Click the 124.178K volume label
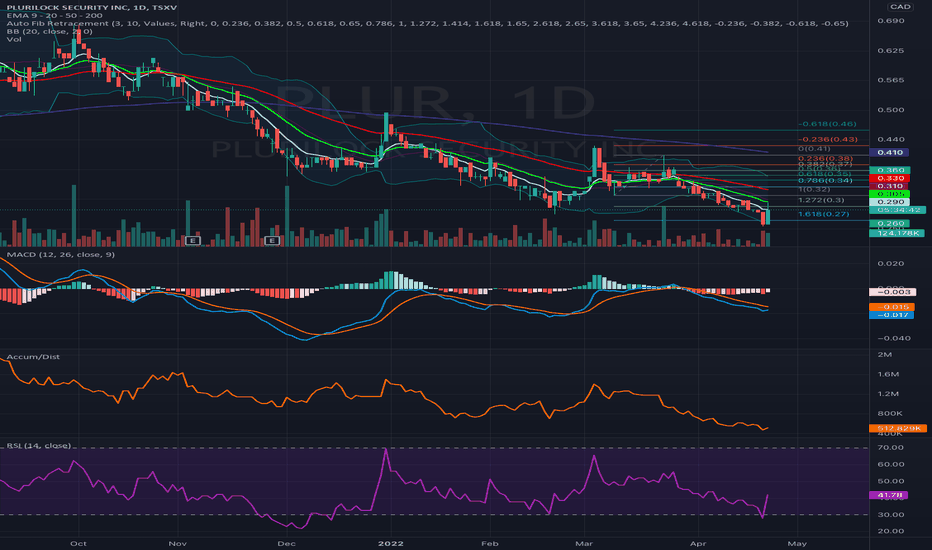Screen dimensions: 932x550 [x=897, y=233]
